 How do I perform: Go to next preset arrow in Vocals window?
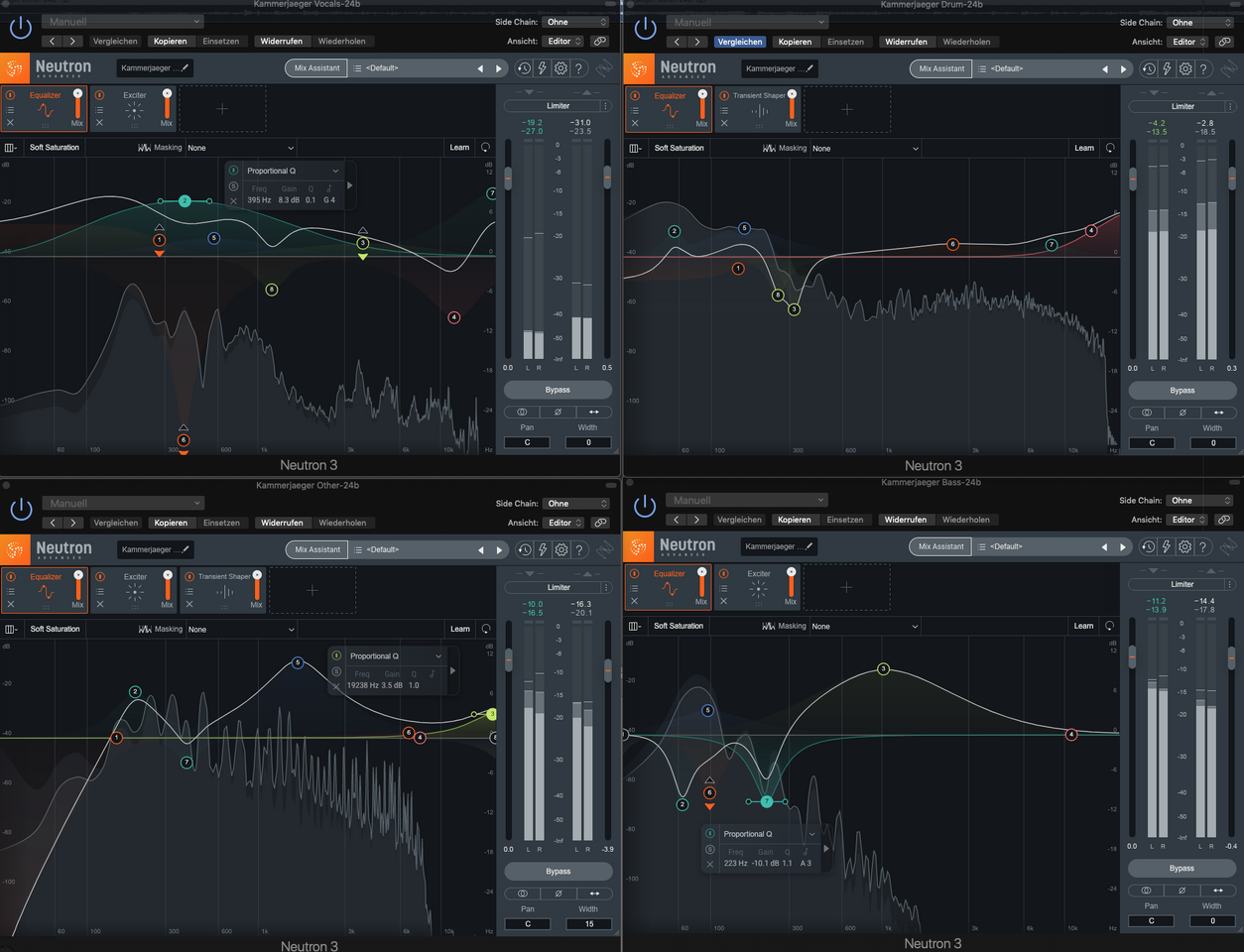[x=498, y=68]
